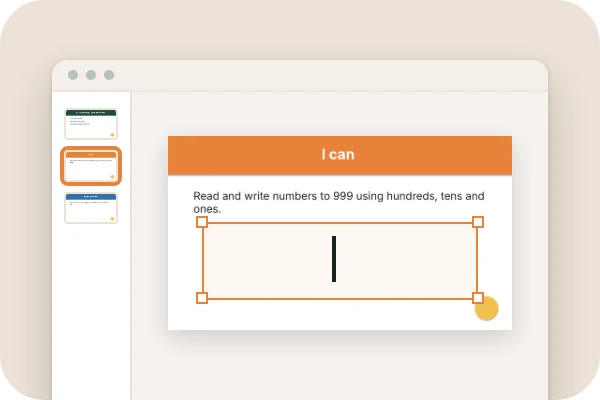Image resolution: width=600 pixels, height=400 pixels.
Task: Click the 'Read and write numbers' text
Action: [339, 202]
